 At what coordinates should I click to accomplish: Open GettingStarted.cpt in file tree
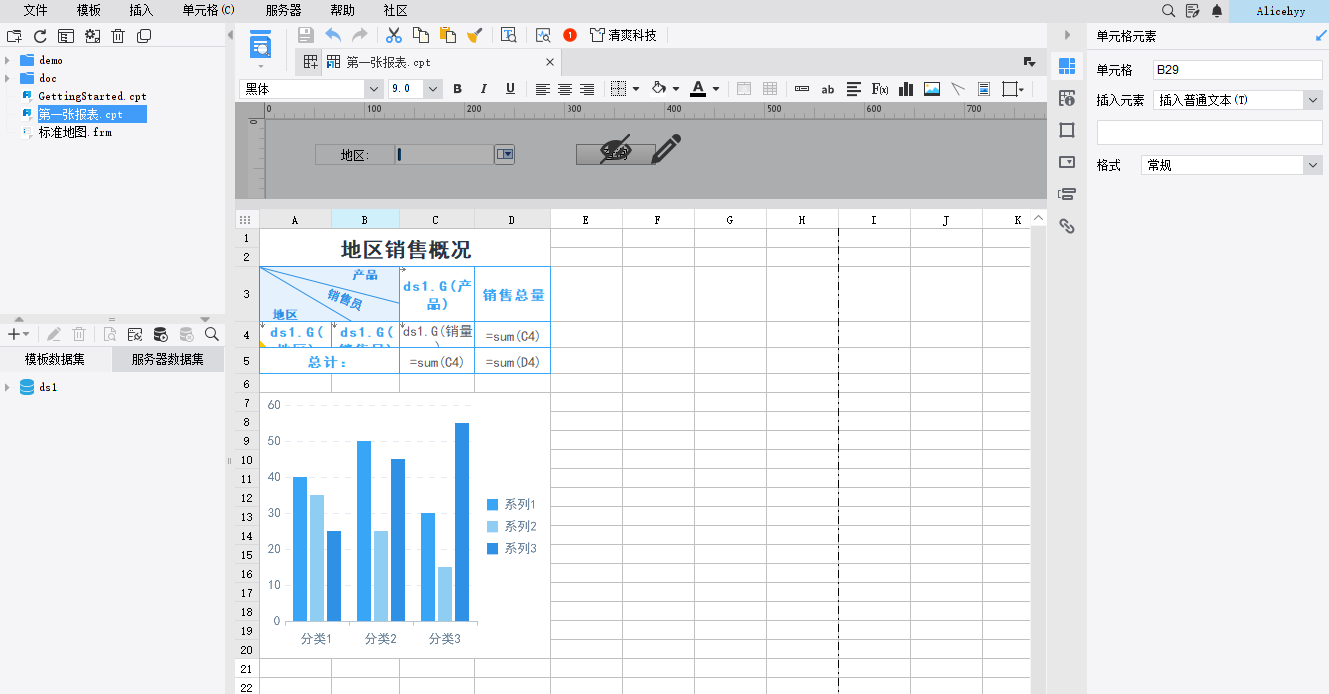click(92, 96)
